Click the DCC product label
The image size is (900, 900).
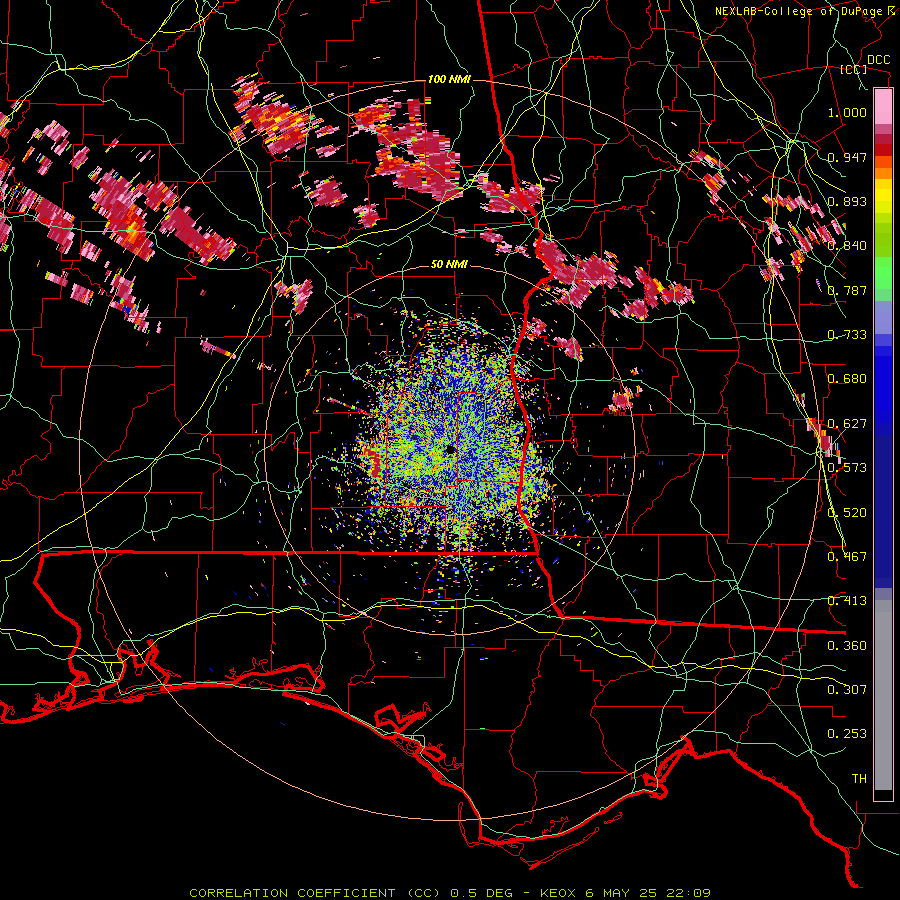point(878,60)
